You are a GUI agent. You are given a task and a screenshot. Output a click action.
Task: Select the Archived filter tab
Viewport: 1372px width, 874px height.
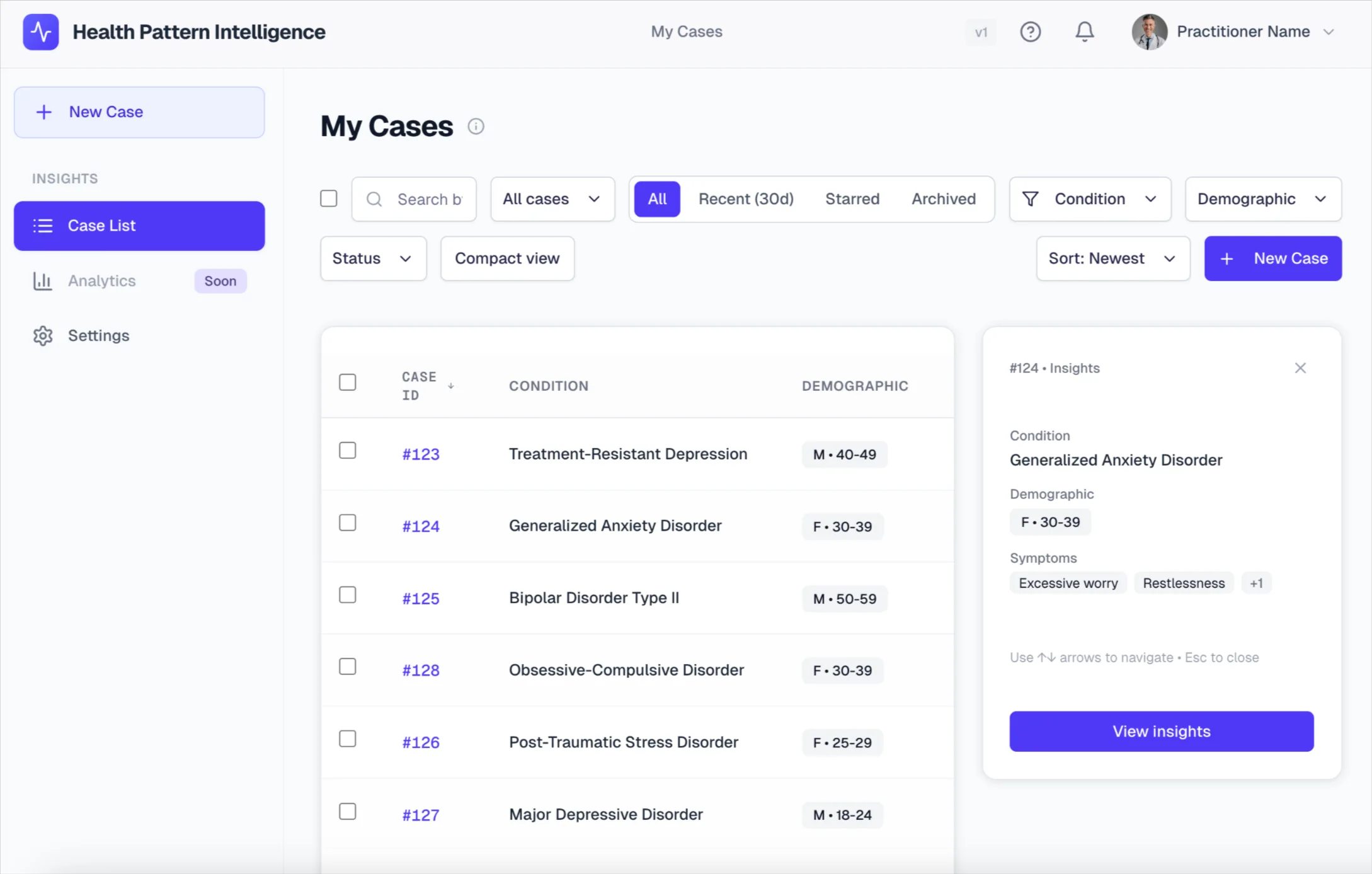click(943, 198)
